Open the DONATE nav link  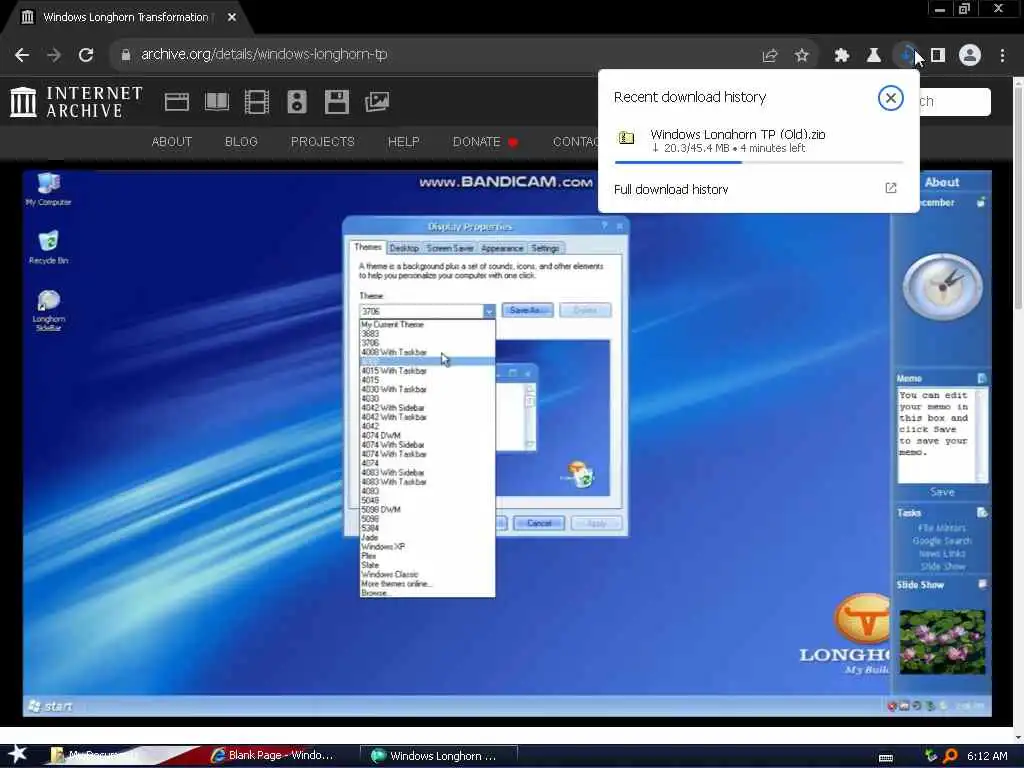coord(485,142)
